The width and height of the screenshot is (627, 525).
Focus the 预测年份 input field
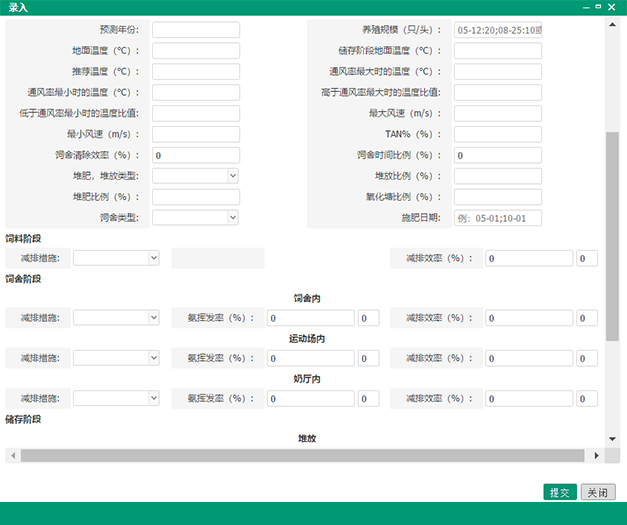pyautogui.click(x=195, y=30)
